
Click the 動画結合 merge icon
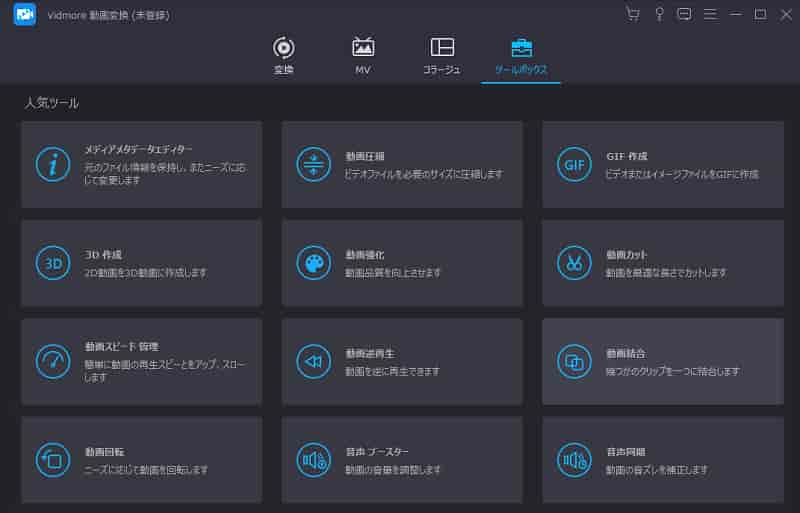[x=574, y=361]
